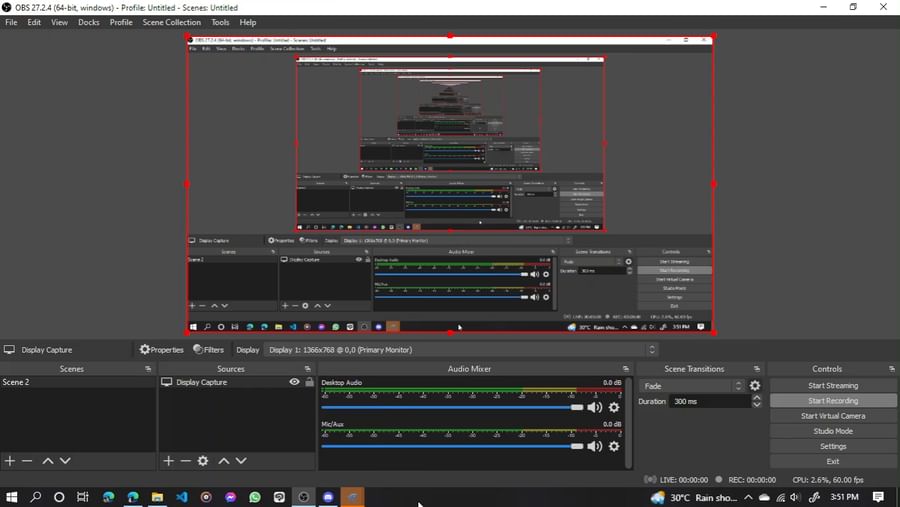Image resolution: width=900 pixels, height=507 pixels.
Task: Click Start Recording button
Action: (x=833, y=401)
